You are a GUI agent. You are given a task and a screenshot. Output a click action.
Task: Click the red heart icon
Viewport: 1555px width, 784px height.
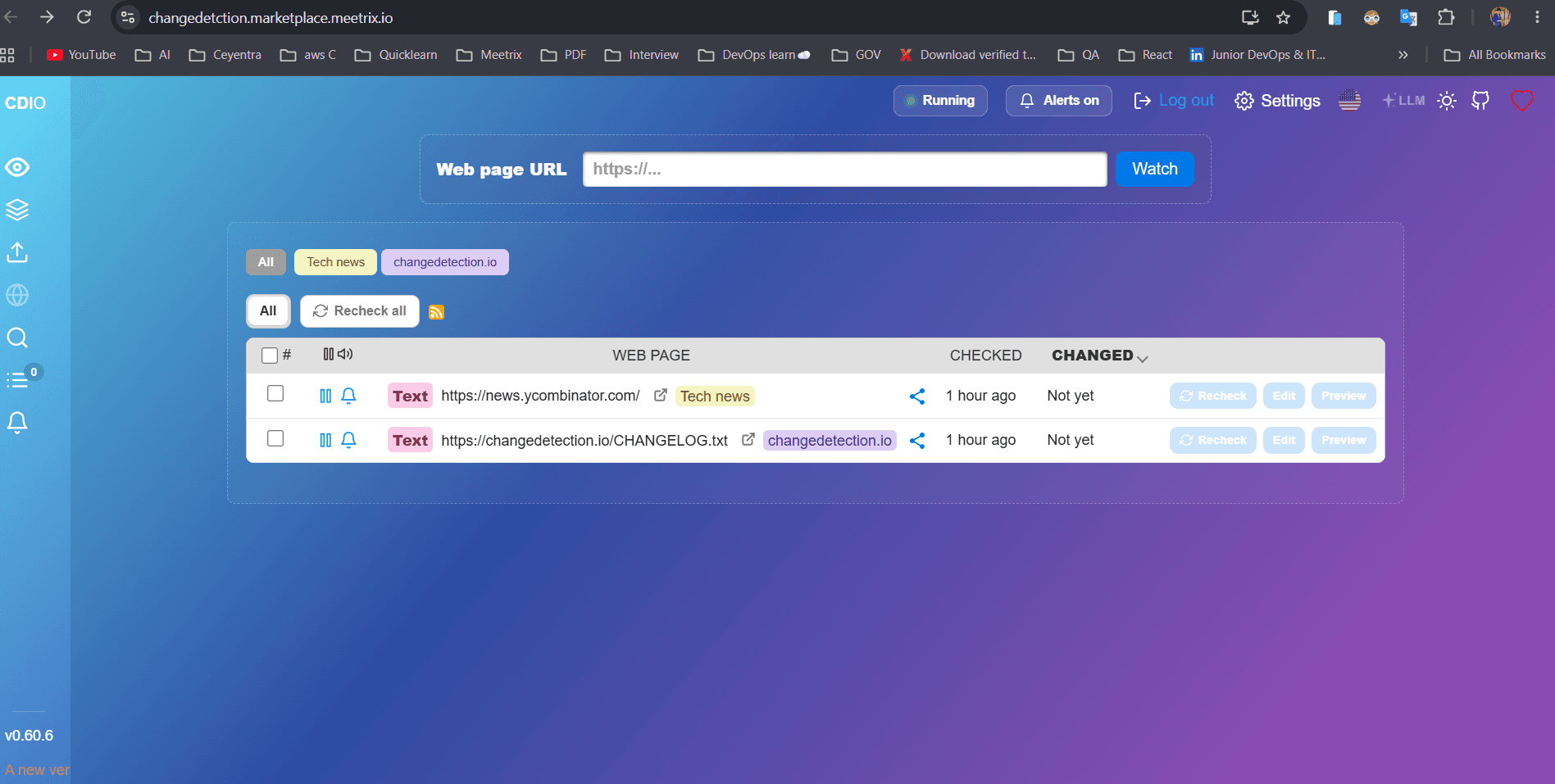[x=1522, y=101]
